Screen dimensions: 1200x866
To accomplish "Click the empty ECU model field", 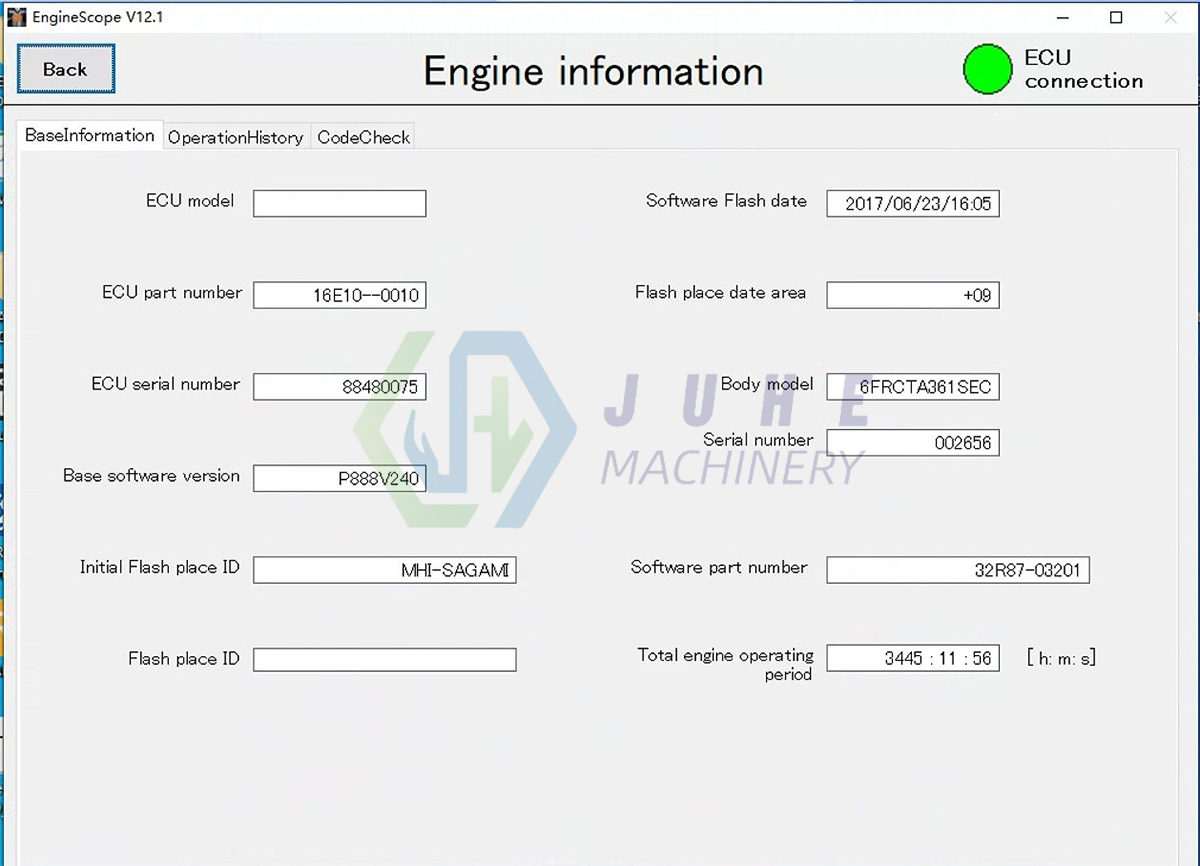I will (x=339, y=203).
